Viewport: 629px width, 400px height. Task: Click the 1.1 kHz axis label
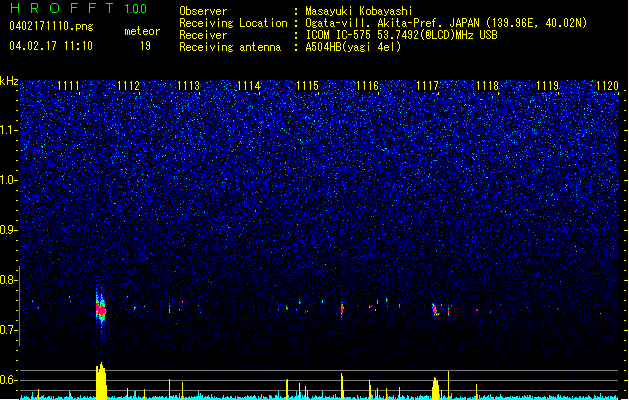click(x=9, y=130)
